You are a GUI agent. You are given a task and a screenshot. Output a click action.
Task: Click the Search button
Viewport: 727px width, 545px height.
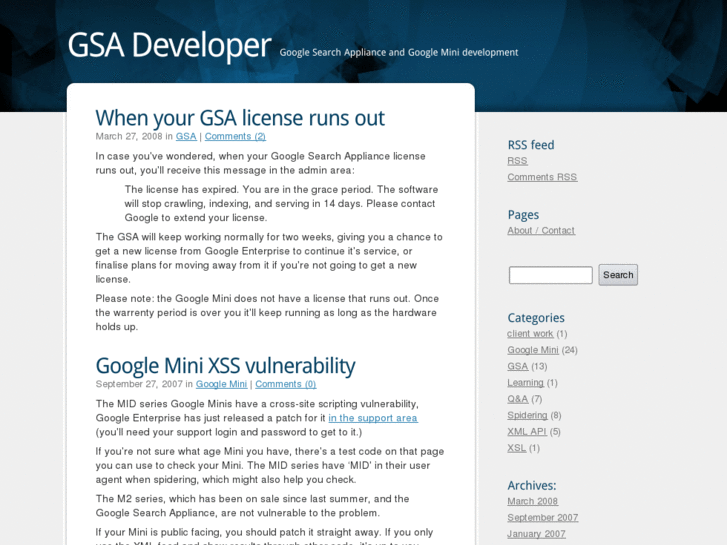(x=618, y=275)
